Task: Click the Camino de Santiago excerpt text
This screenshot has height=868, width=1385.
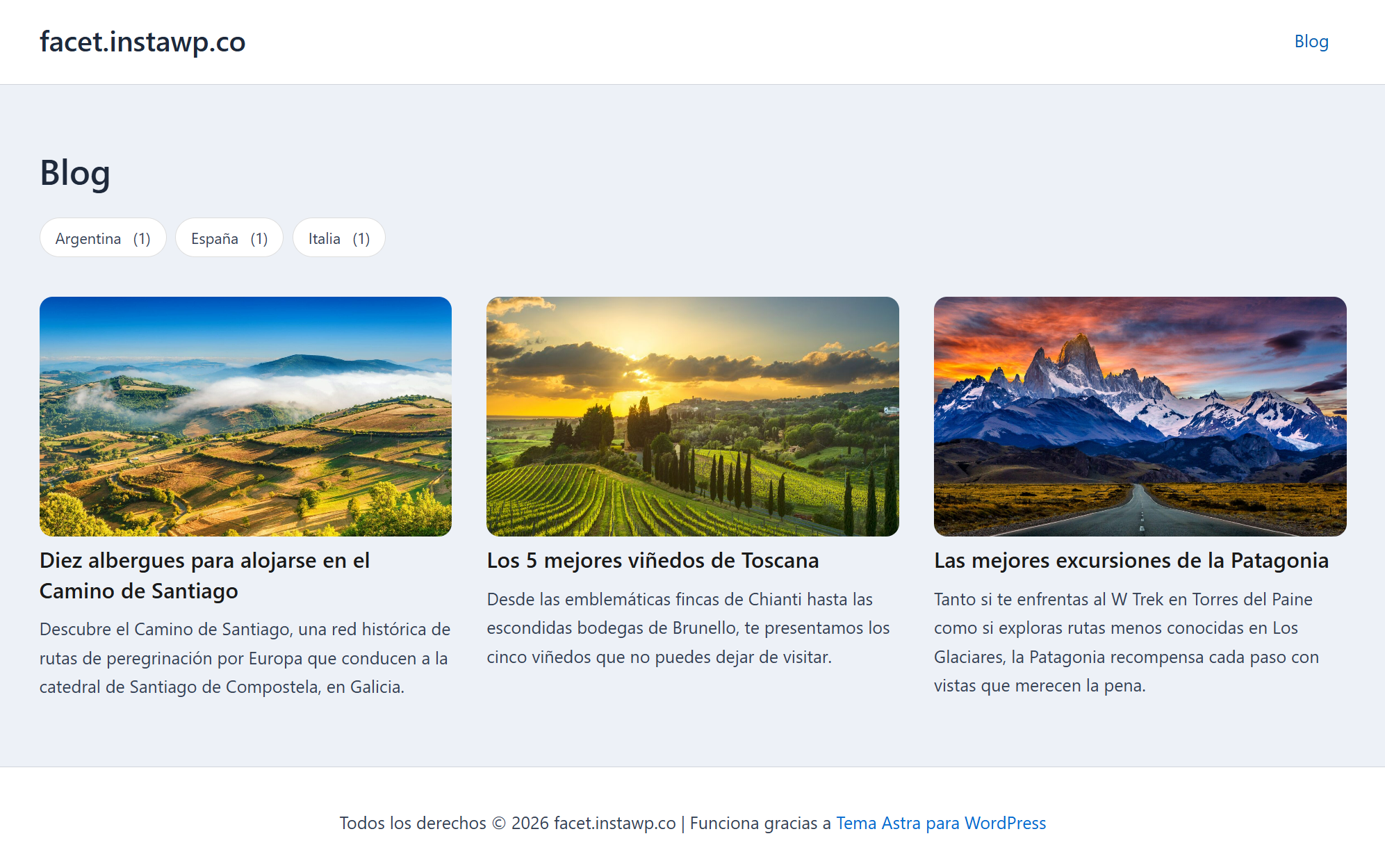Action: click(245, 658)
